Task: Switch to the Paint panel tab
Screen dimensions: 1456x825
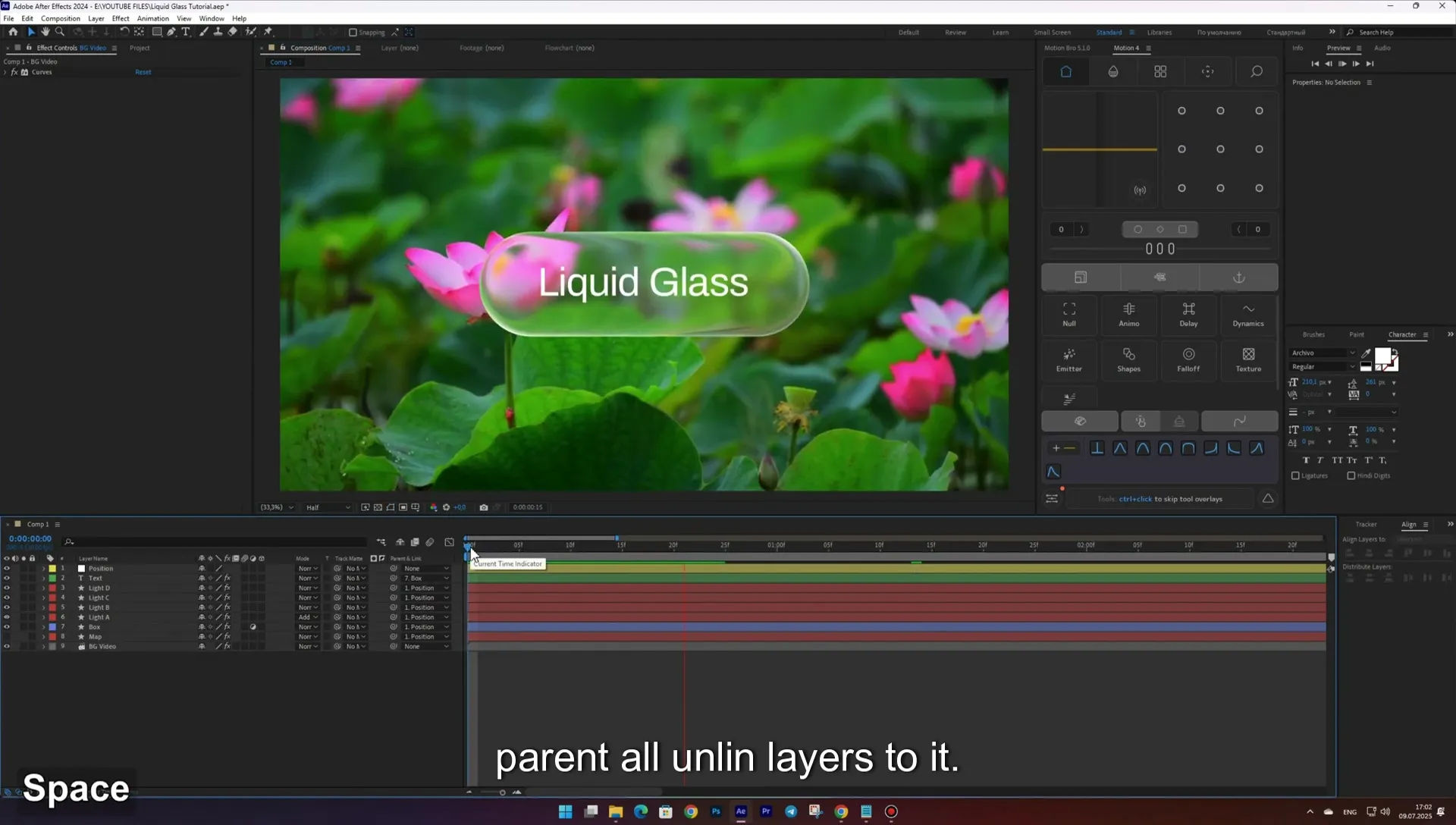Action: (1357, 334)
